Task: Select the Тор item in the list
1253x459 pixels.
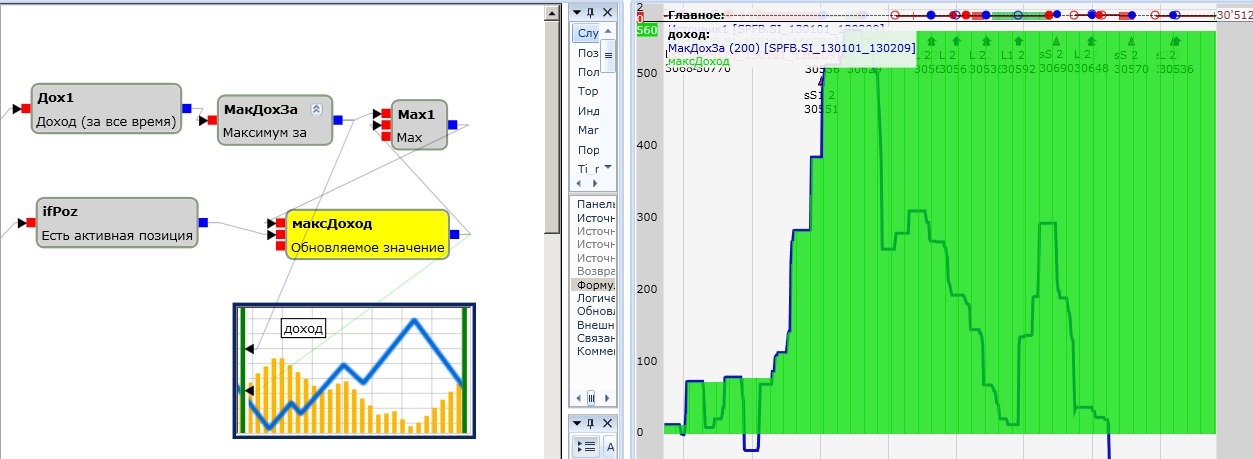Action: click(587, 91)
